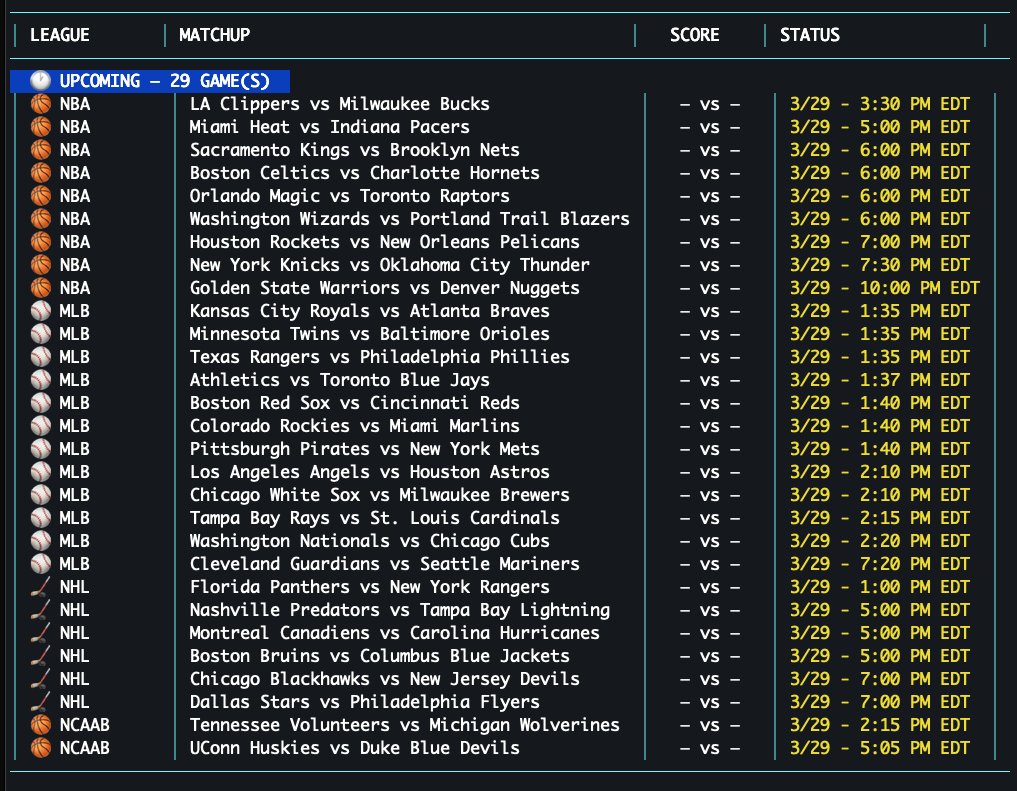
Task: Click baseball icon on Kansas City Royals row
Action: point(40,311)
